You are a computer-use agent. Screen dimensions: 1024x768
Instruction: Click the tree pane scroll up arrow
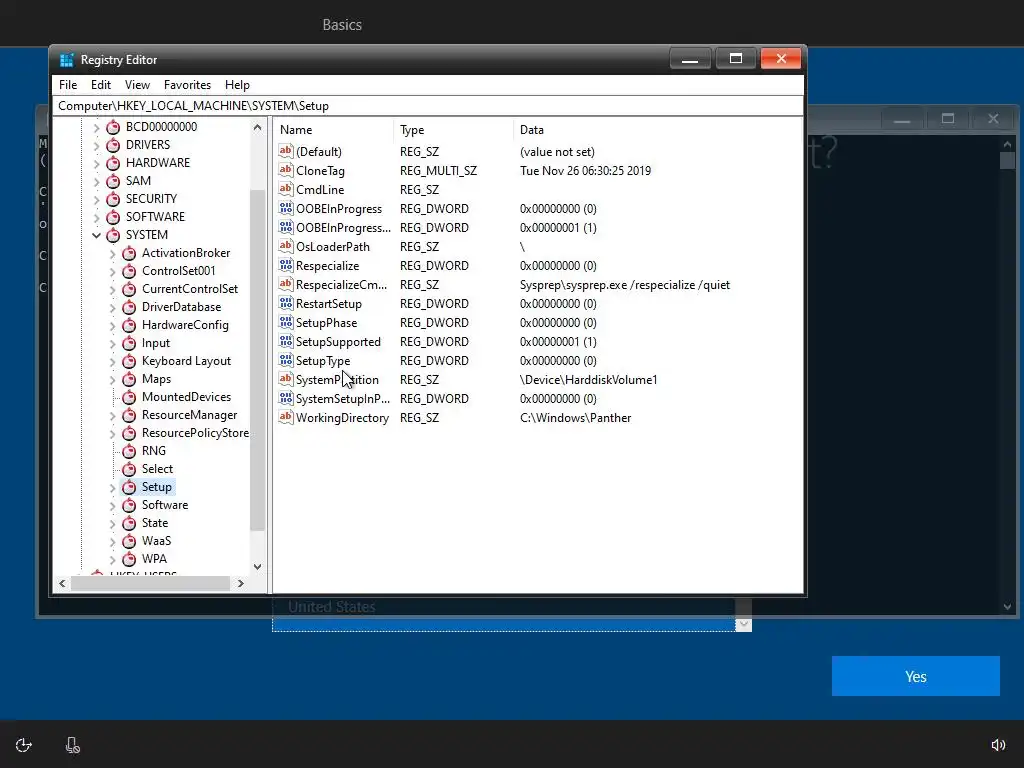(x=257, y=128)
